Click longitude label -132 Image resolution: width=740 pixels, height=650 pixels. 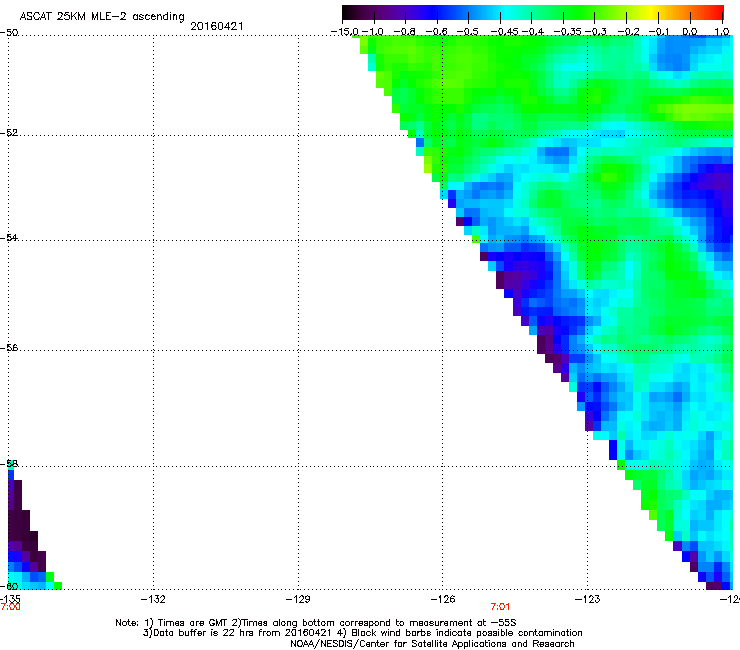[153, 599]
